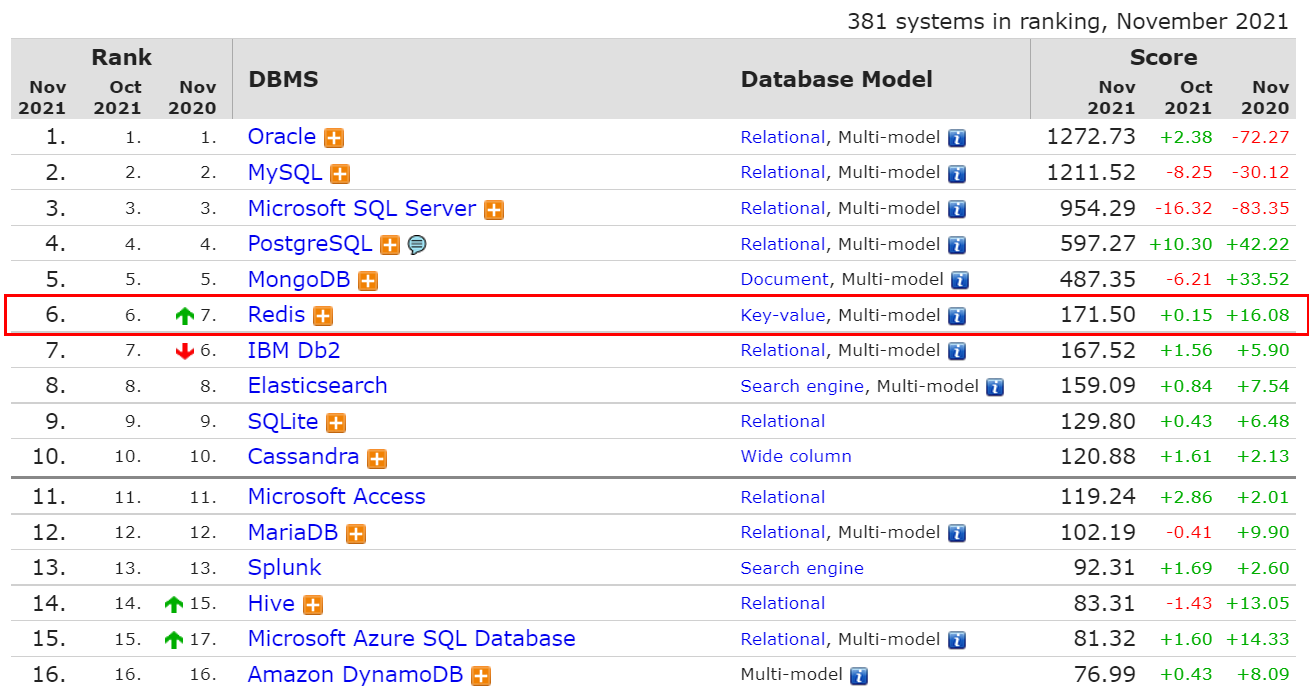Click the plus icon next to Amazon DynamoDB
The image size is (1309, 691).
click(481, 676)
